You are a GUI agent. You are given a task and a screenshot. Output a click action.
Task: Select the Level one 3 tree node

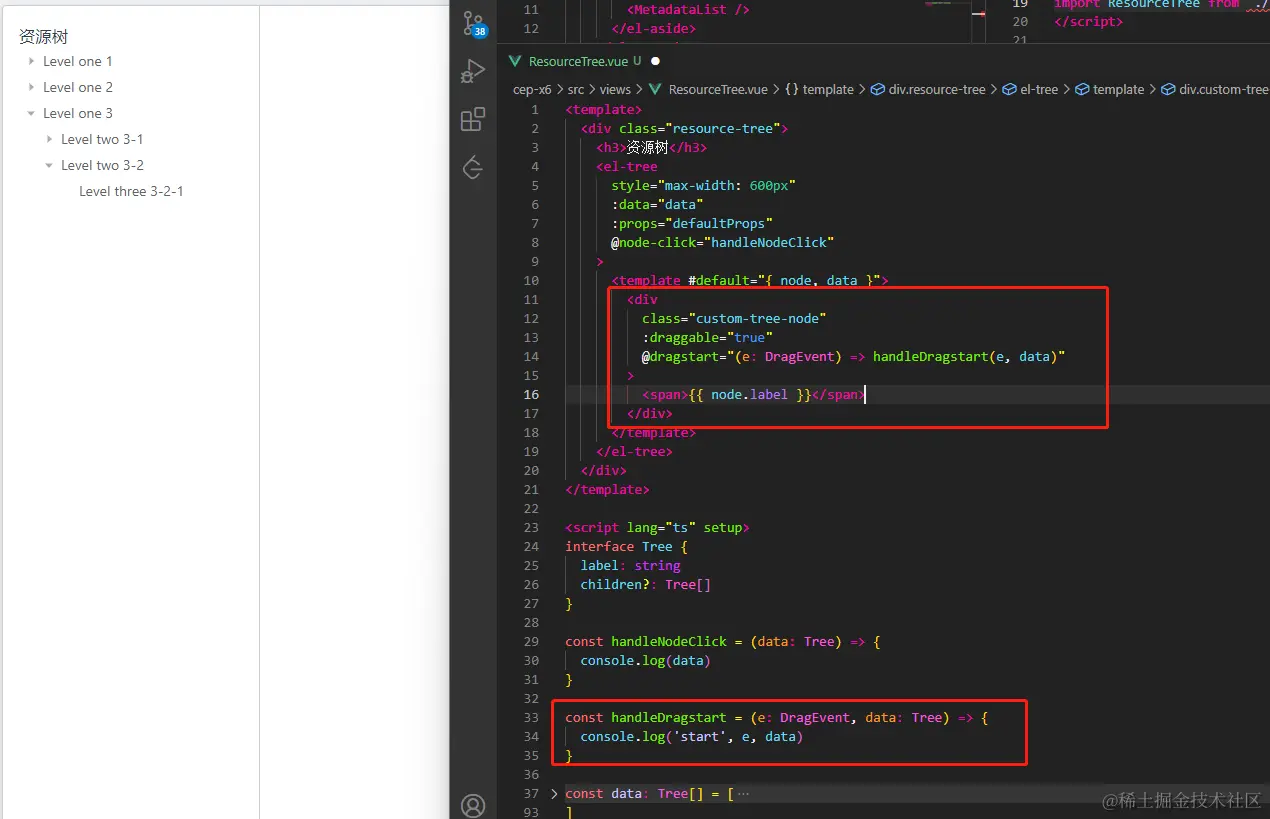[78, 113]
